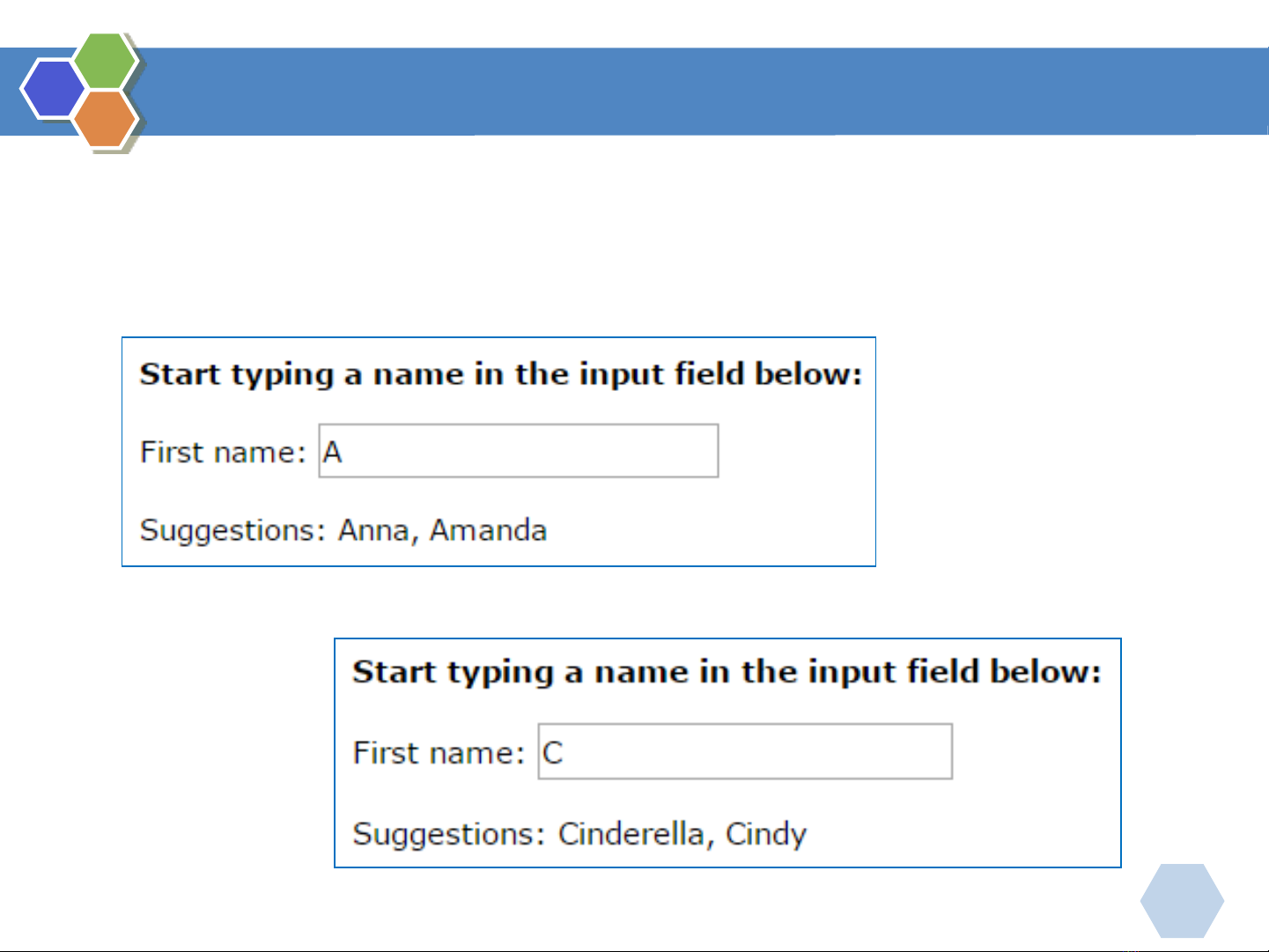Viewport: 1269px width, 952px height.
Task: Click the 'First name:' label in upper box
Action: point(223,452)
